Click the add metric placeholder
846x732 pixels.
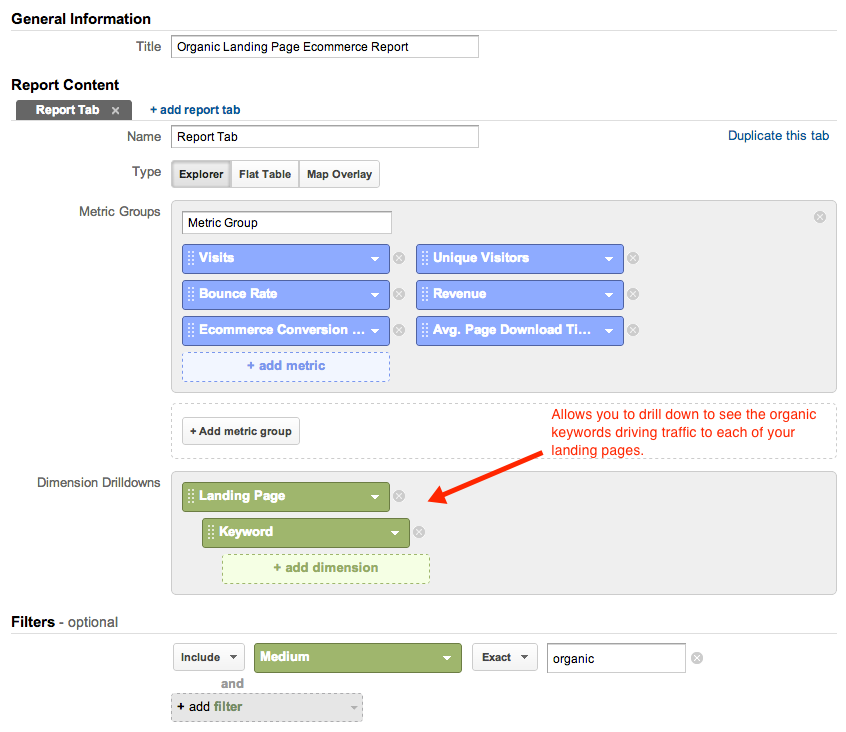(x=286, y=366)
